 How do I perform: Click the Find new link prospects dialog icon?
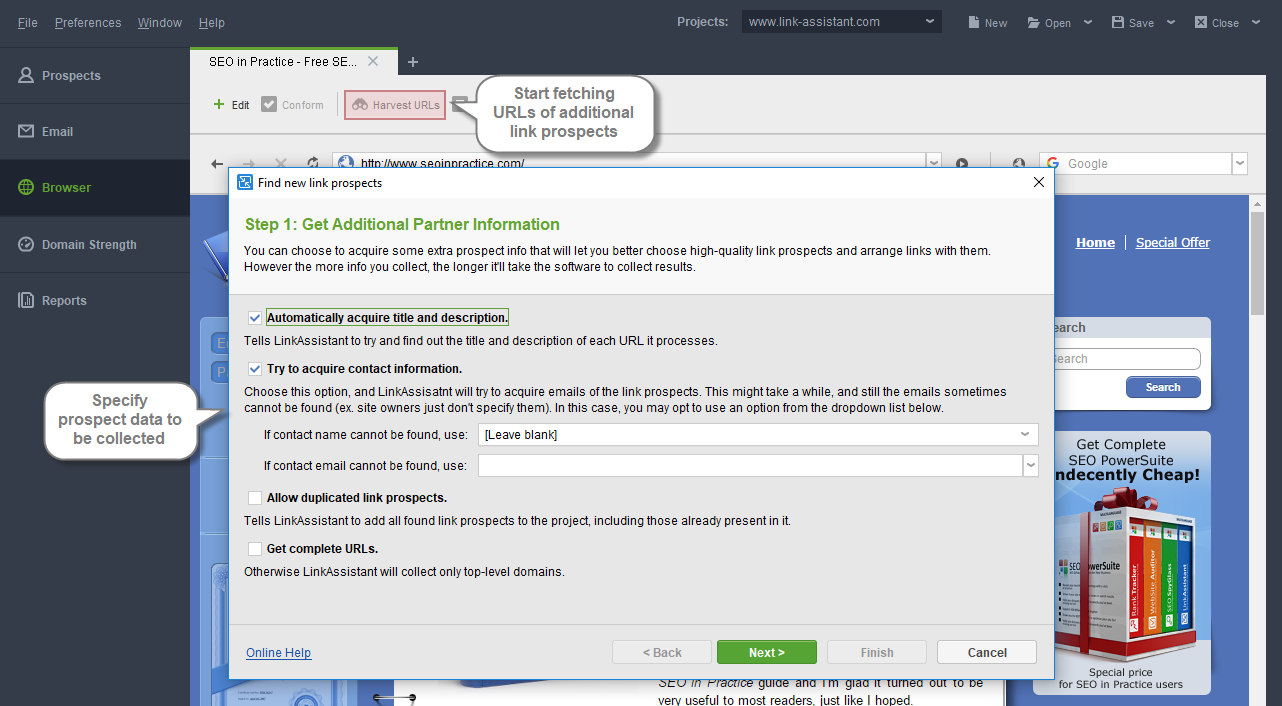[x=244, y=182]
